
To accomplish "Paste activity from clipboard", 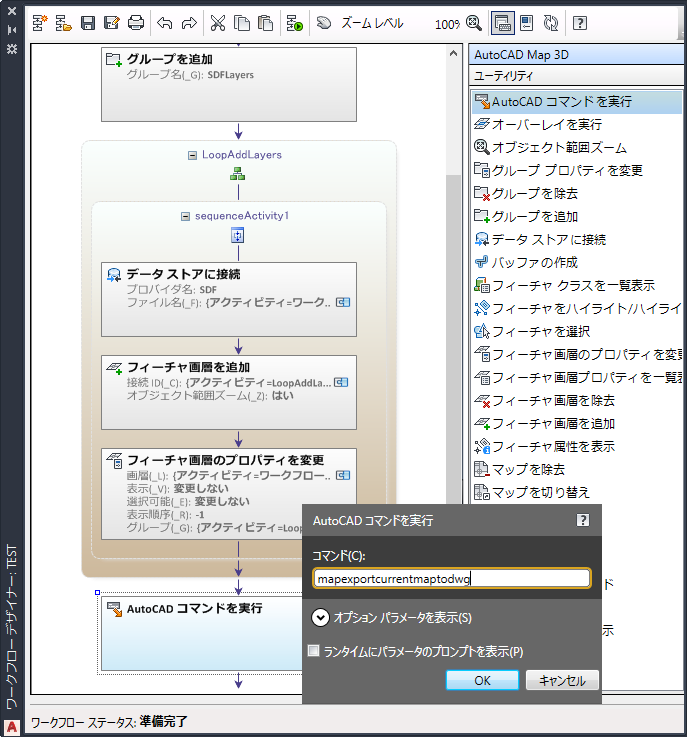I will (x=265, y=23).
